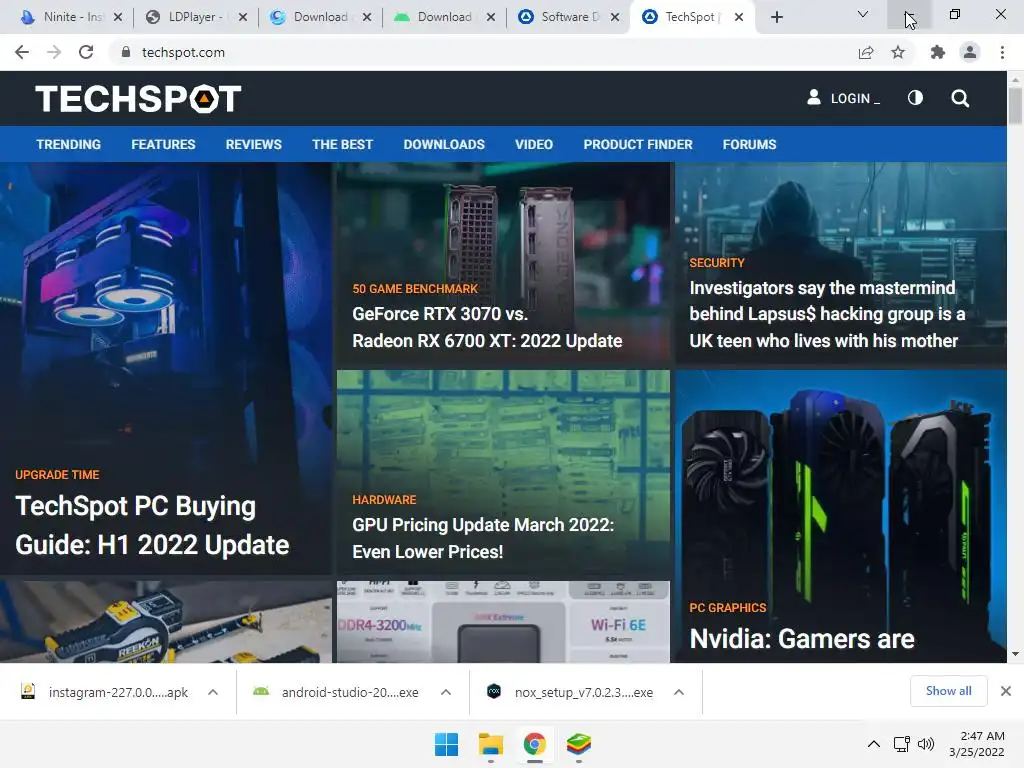Open the DOWNLOADS menu

(444, 144)
